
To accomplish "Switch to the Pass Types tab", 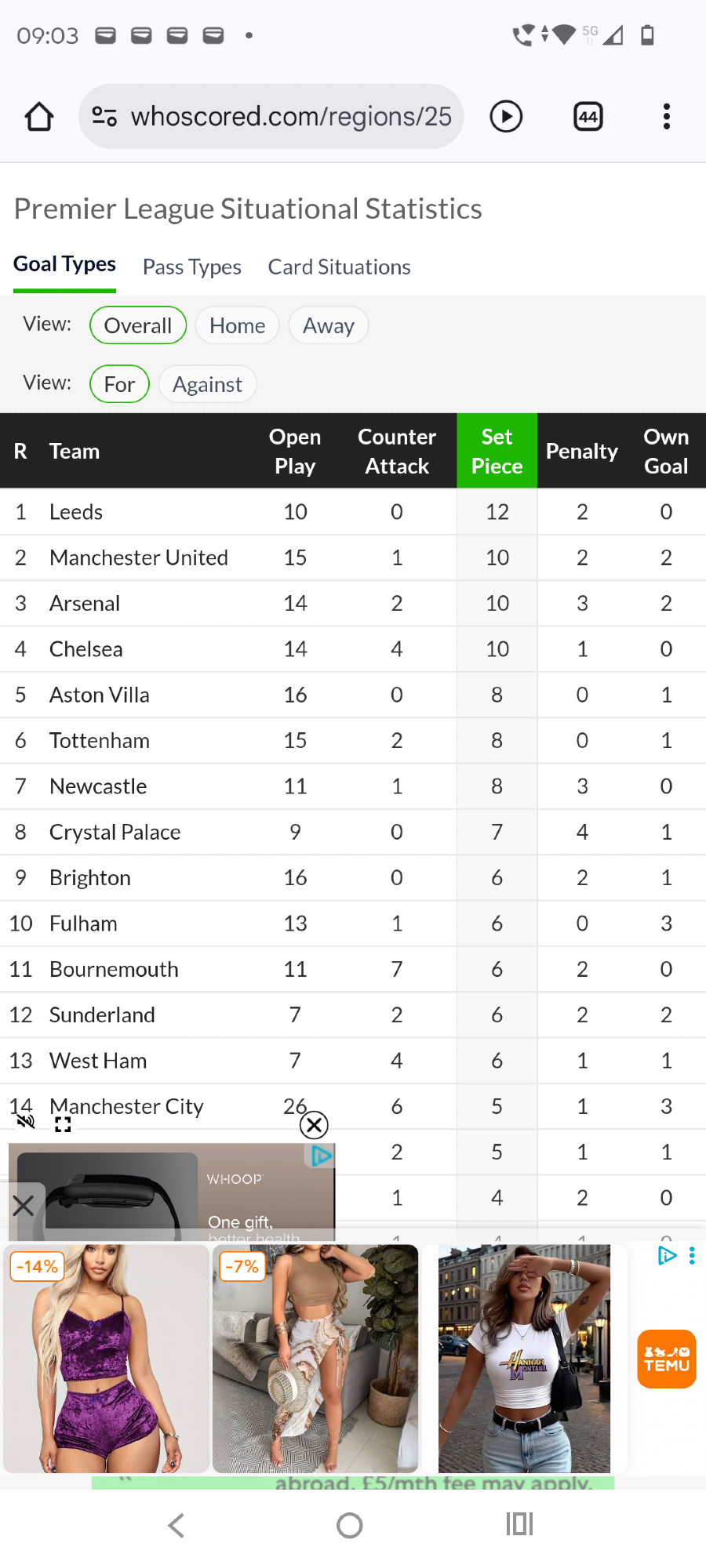I will point(192,267).
